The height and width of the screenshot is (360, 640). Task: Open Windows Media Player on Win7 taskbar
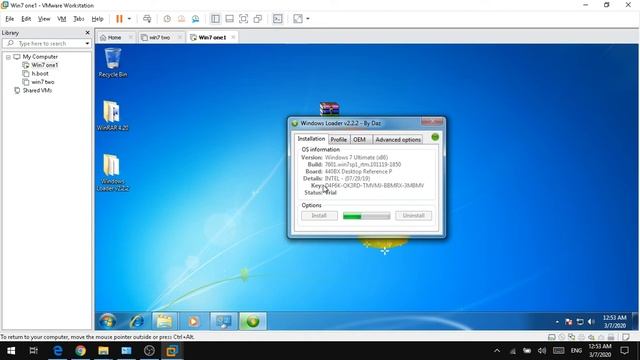pos(193,322)
